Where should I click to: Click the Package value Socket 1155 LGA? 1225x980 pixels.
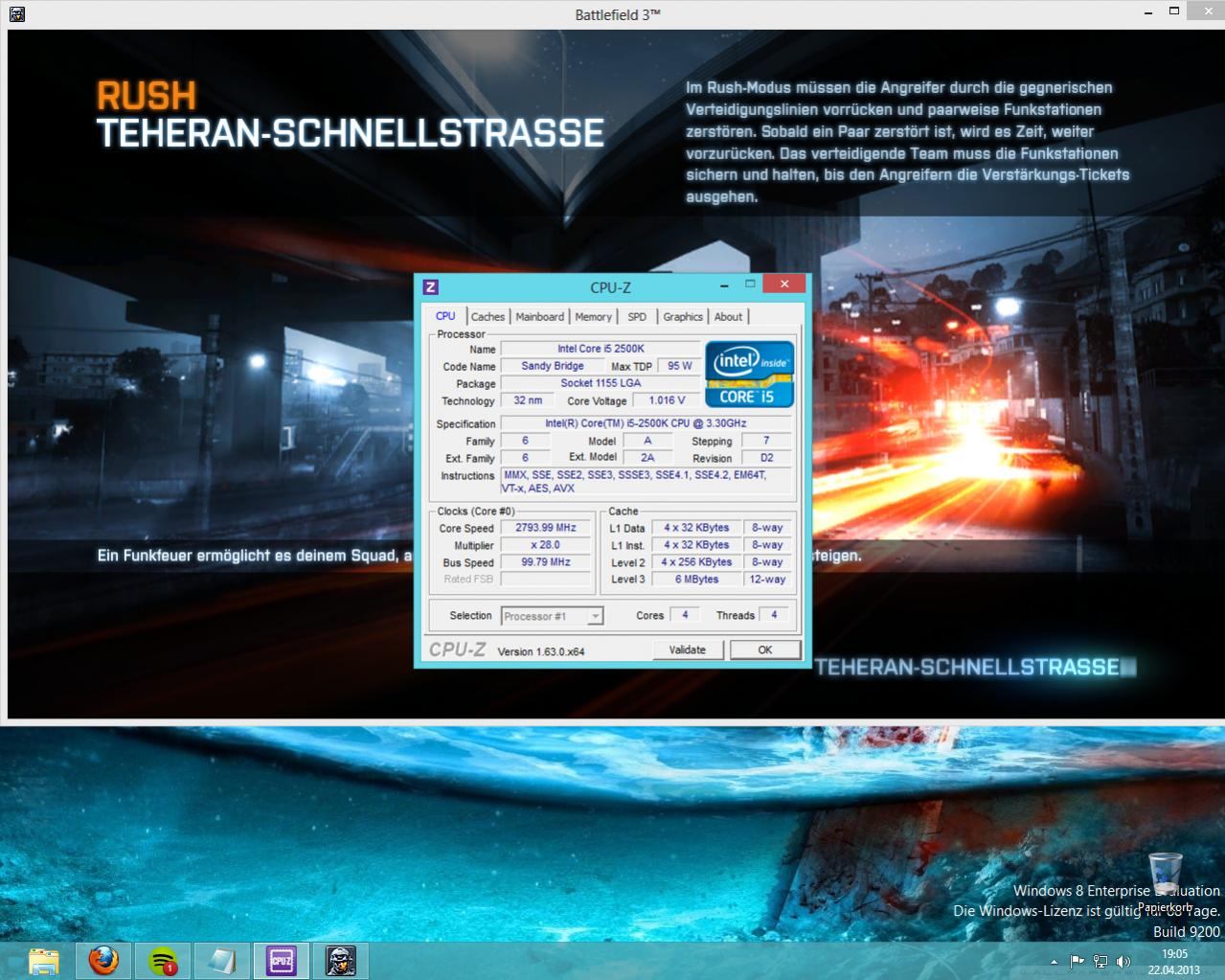[x=601, y=383]
